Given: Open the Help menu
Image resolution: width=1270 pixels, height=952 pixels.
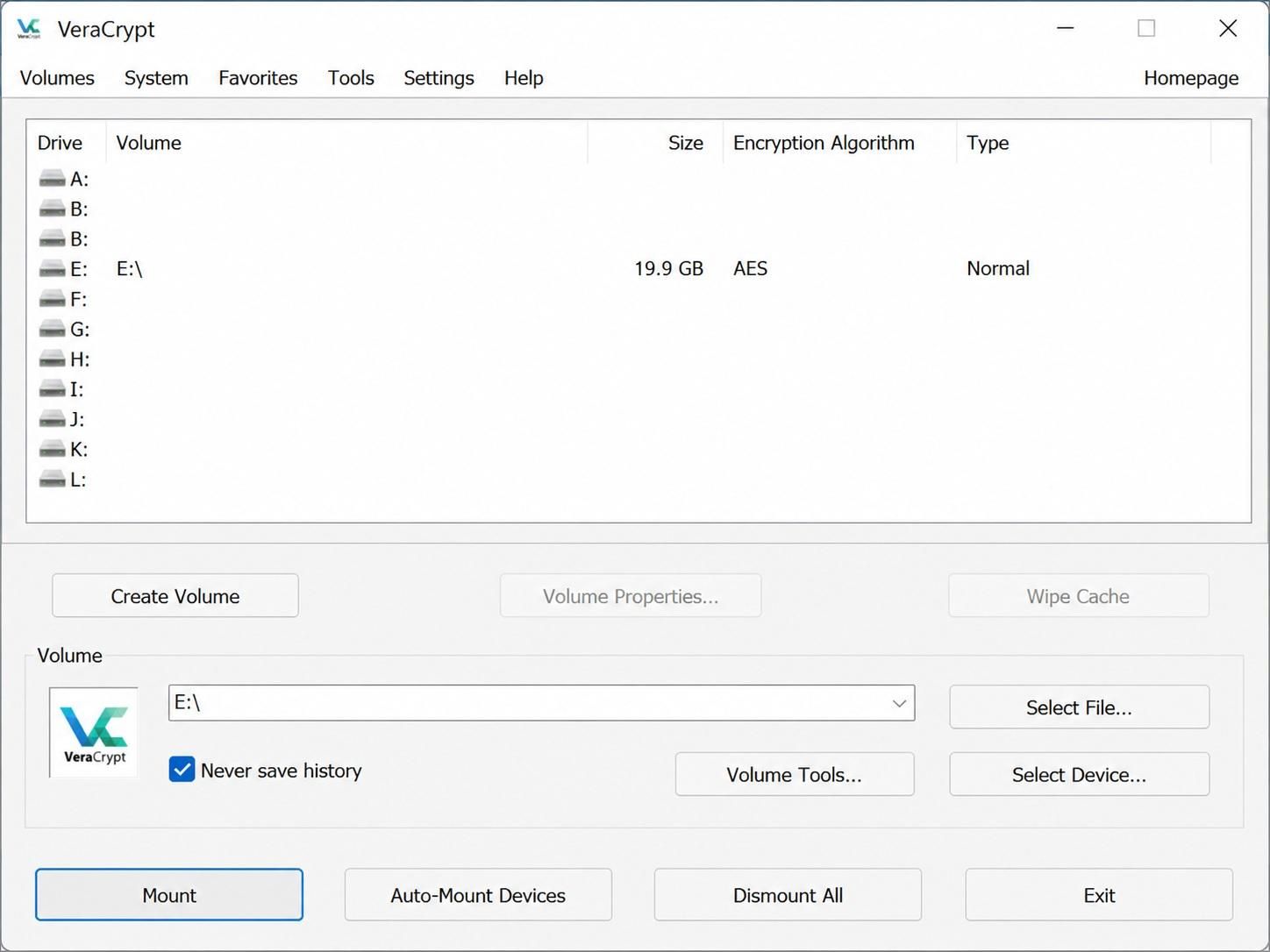Looking at the screenshot, I should click(x=524, y=78).
